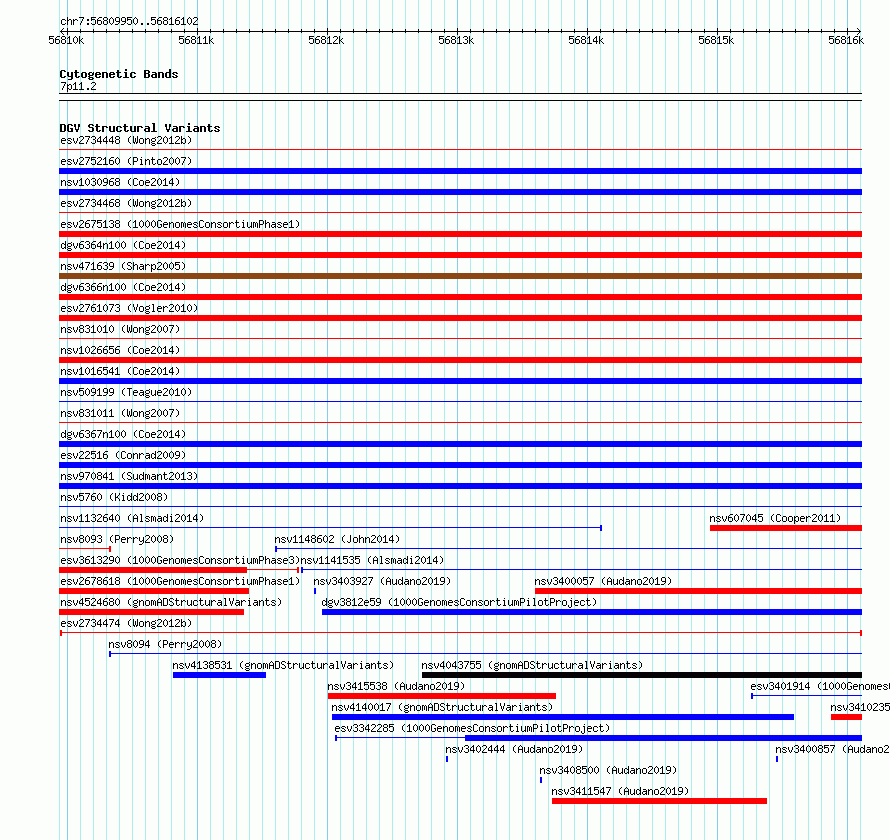The image size is (890, 840).
Task: Click esv3342285 (1000GenomesConsortiumPilotProject) label
Action: click(x=472, y=728)
